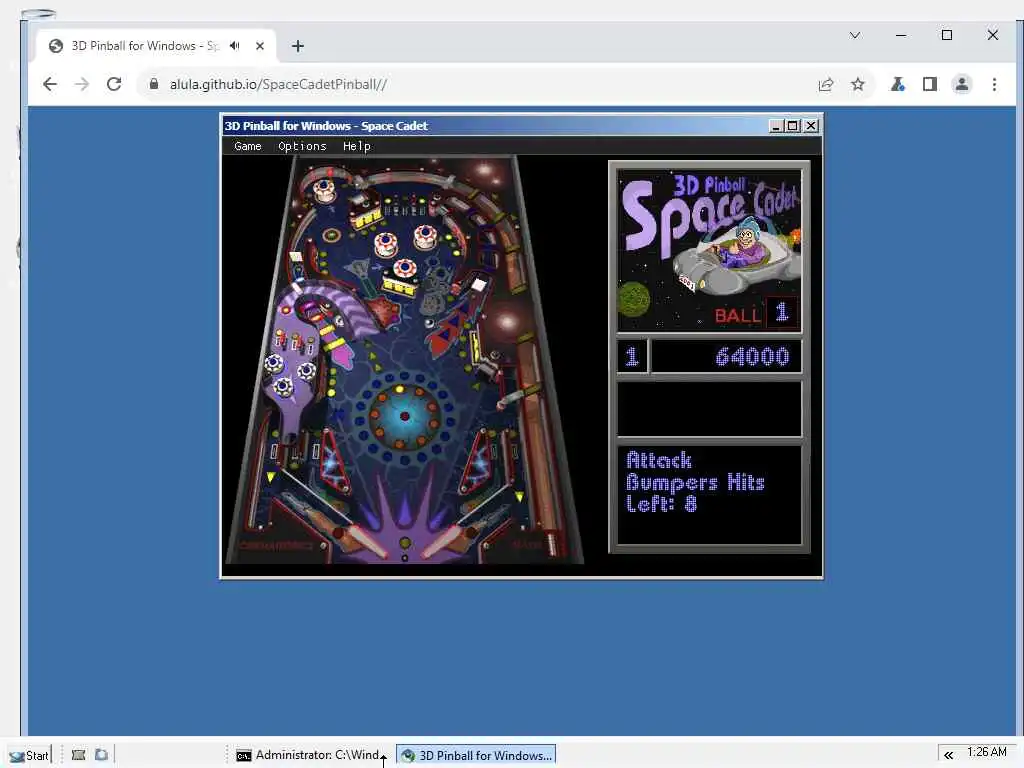Maximize the Chrome browser window
This screenshot has height=768, width=1024.
tap(947, 35)
